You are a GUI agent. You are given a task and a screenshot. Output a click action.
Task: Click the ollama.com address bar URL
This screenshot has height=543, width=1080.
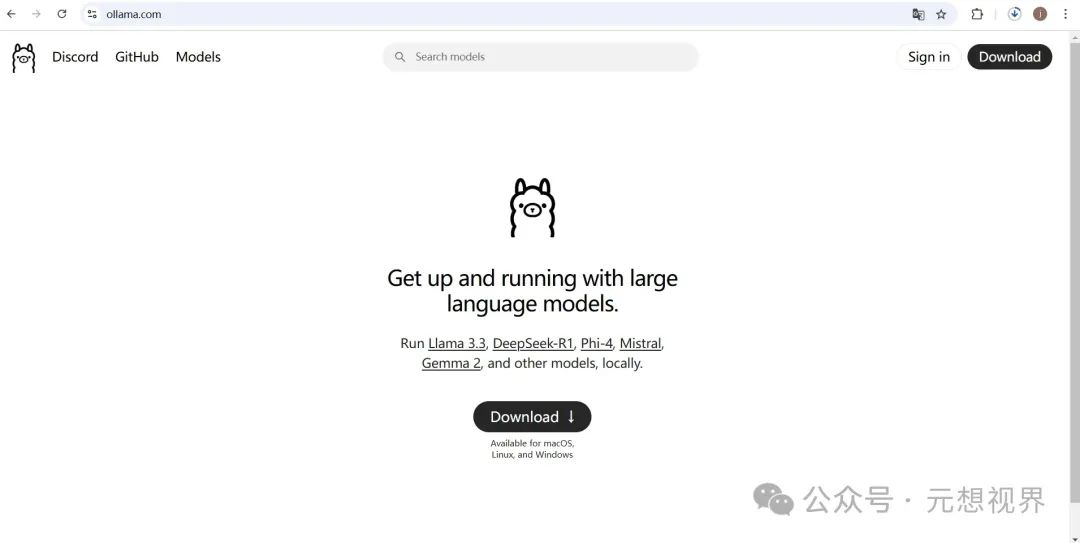134,14
